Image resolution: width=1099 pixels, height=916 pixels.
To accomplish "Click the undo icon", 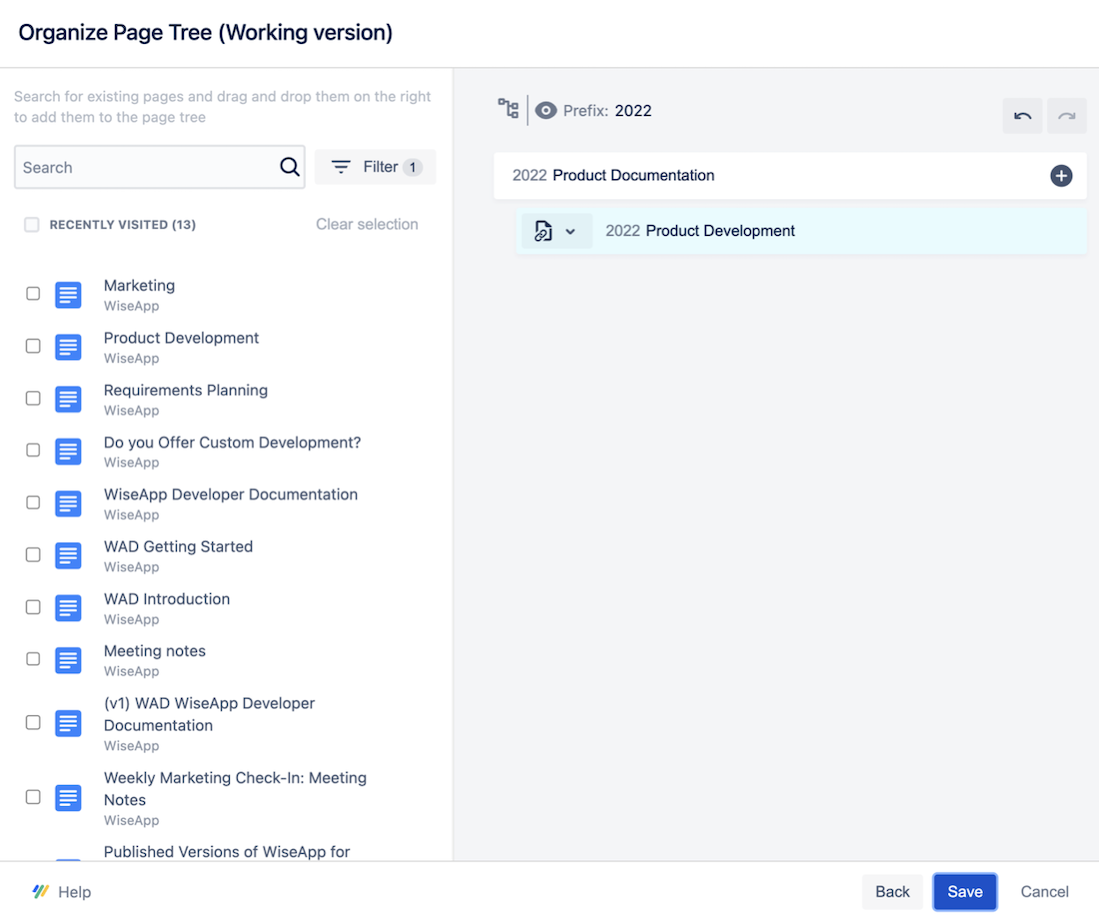I will pyautogui.click(x=1022, y=116).
